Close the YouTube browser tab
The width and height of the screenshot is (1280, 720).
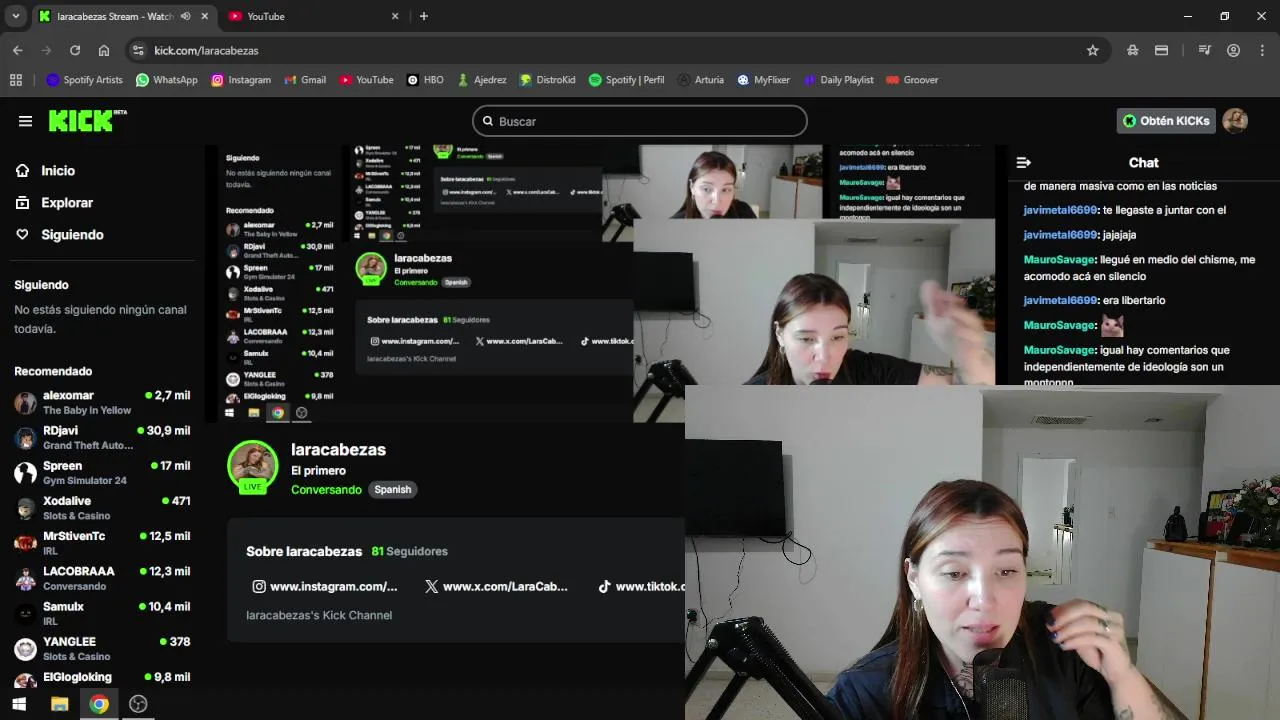coord(395,16)
